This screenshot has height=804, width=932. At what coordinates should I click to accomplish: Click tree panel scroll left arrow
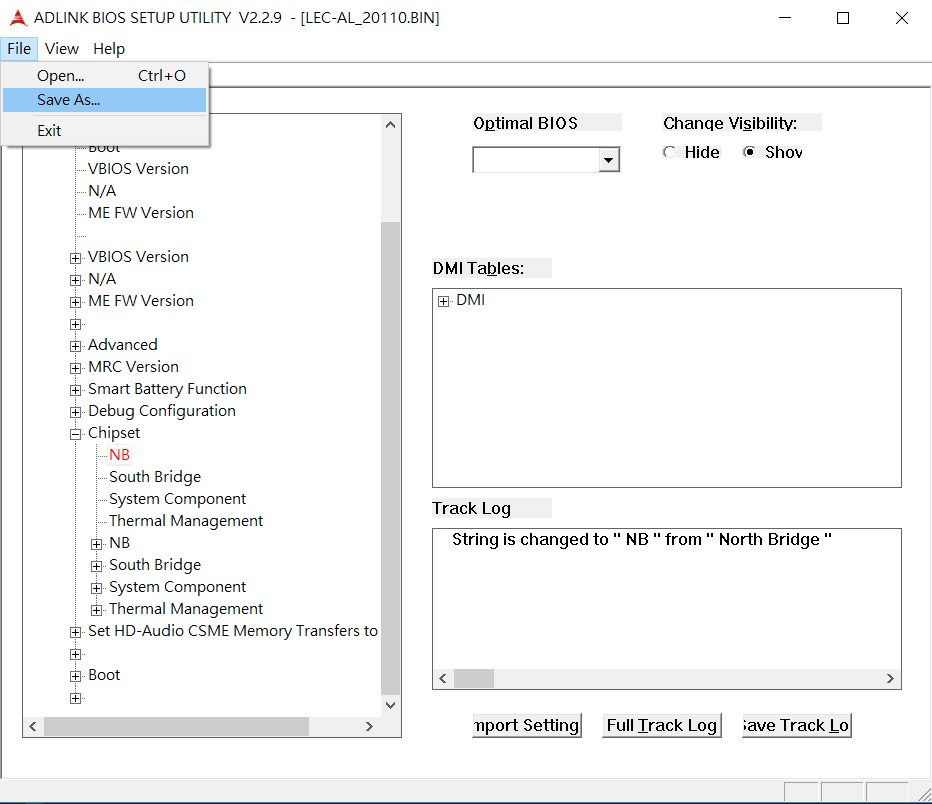click(33, 726)
